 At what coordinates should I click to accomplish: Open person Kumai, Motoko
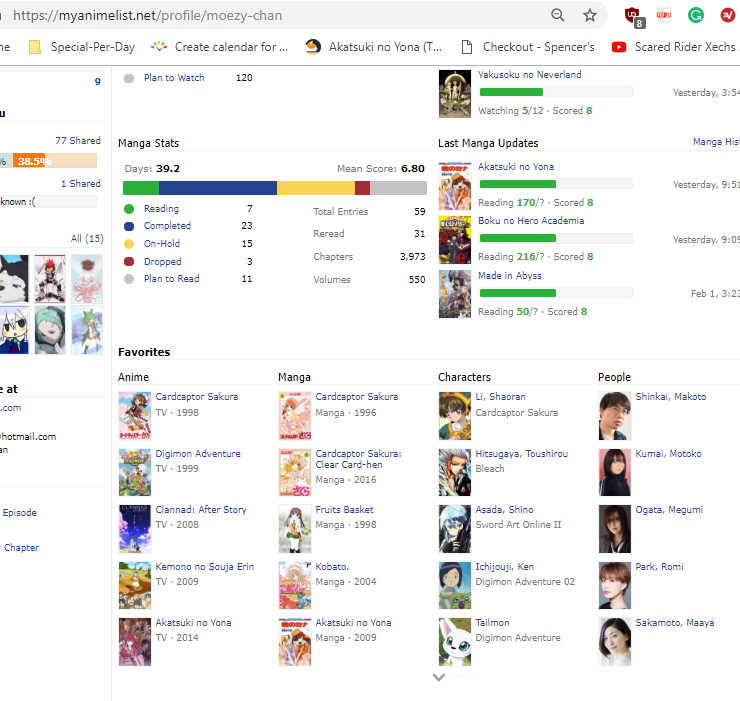click(668, 454)
